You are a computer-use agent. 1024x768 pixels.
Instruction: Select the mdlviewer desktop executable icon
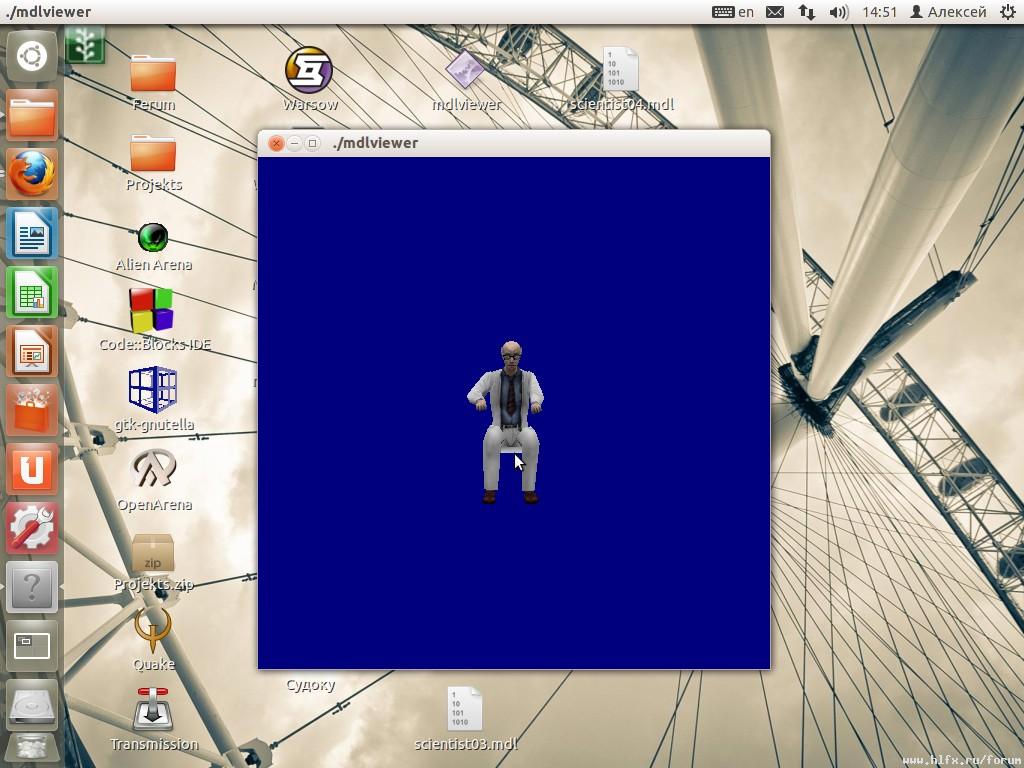coord(465,71)
